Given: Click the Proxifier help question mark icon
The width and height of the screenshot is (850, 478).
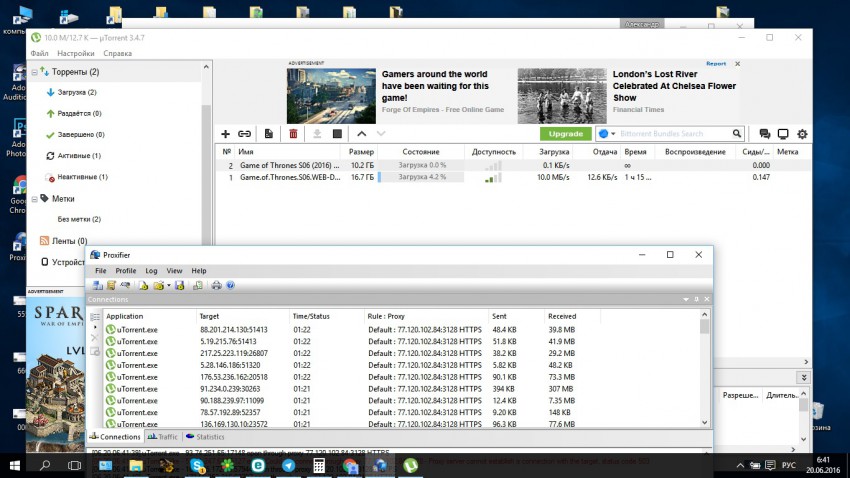Looking at the screenshot, I should pyautogui.click(x=230, y=285).
